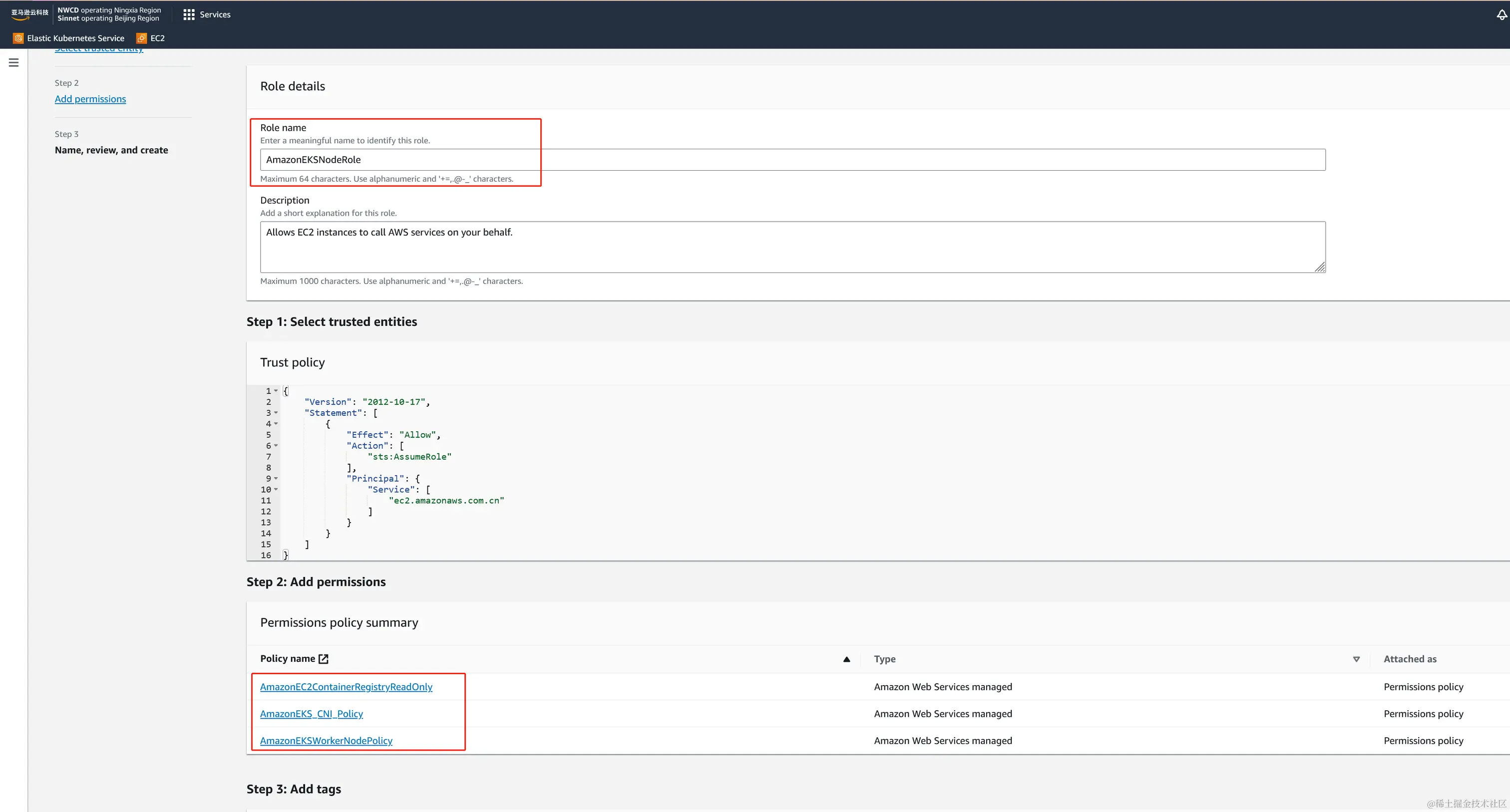Screen dimensions: 1510x812
Task: Click the "Effect": "Allow" line
Action: 393,435
